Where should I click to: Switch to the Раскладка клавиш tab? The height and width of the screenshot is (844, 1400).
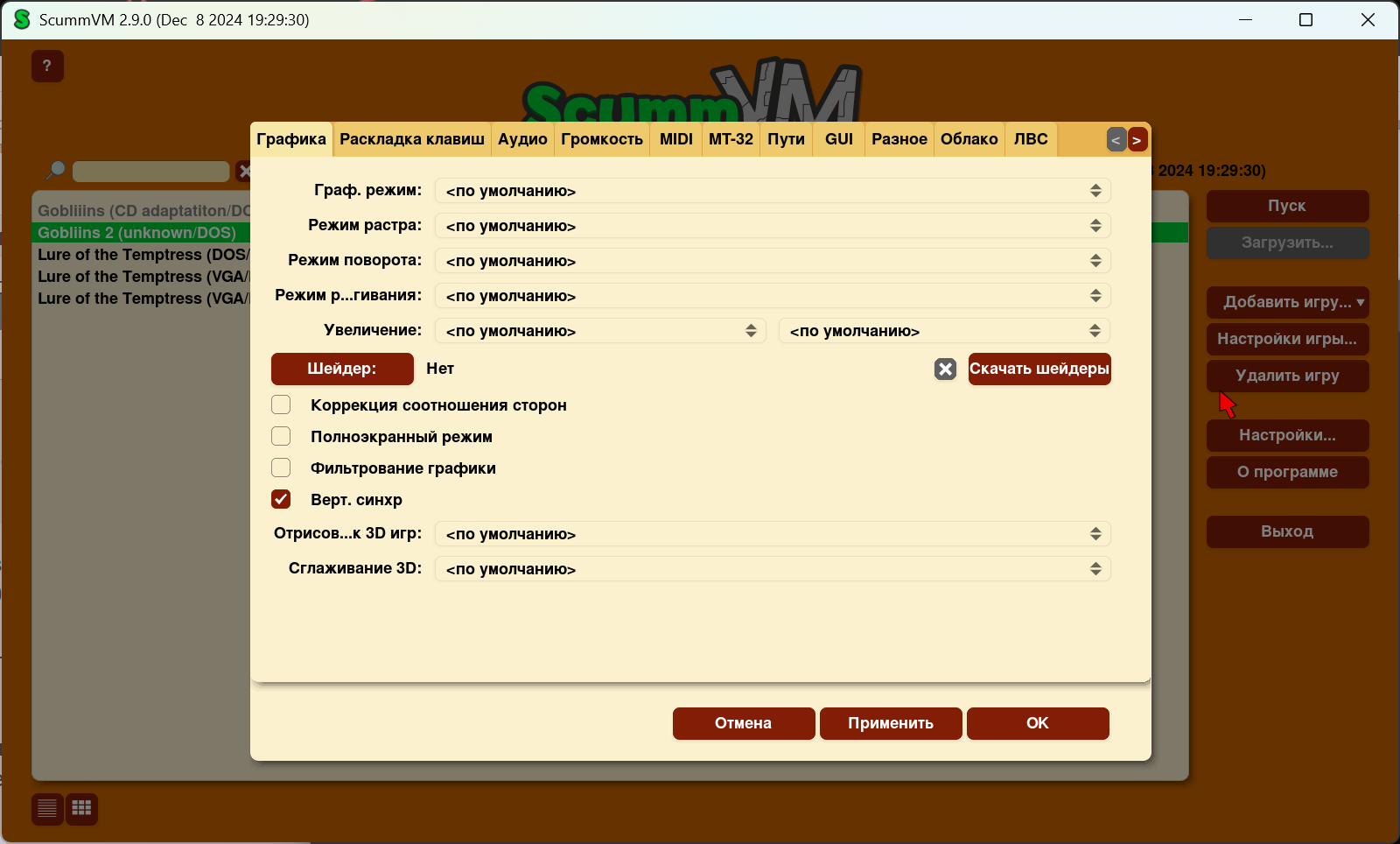tap(412, 139)
